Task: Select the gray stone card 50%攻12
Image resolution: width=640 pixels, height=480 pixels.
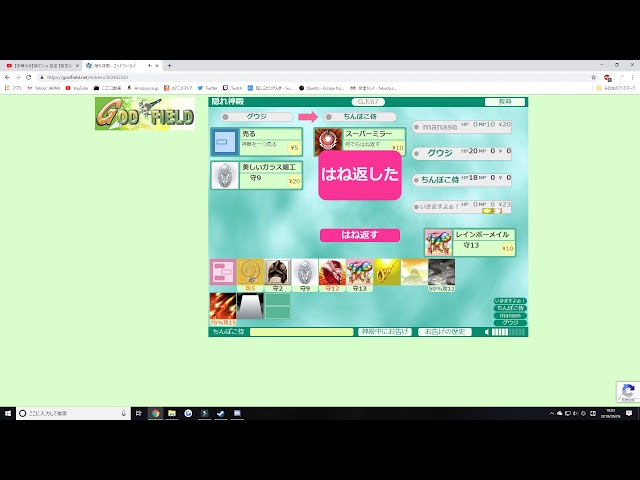Action: (x=441, y=275)
